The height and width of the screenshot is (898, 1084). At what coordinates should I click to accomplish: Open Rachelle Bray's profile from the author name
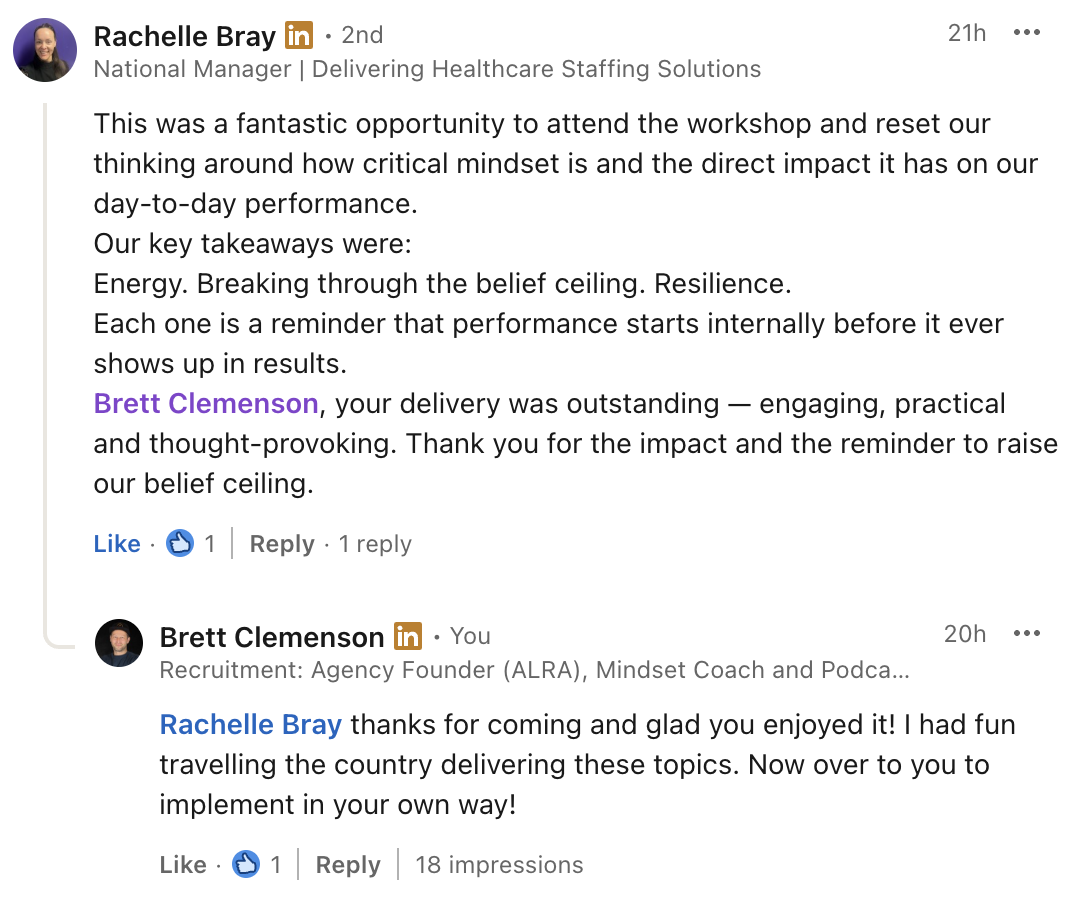click(x=184, y=36)
